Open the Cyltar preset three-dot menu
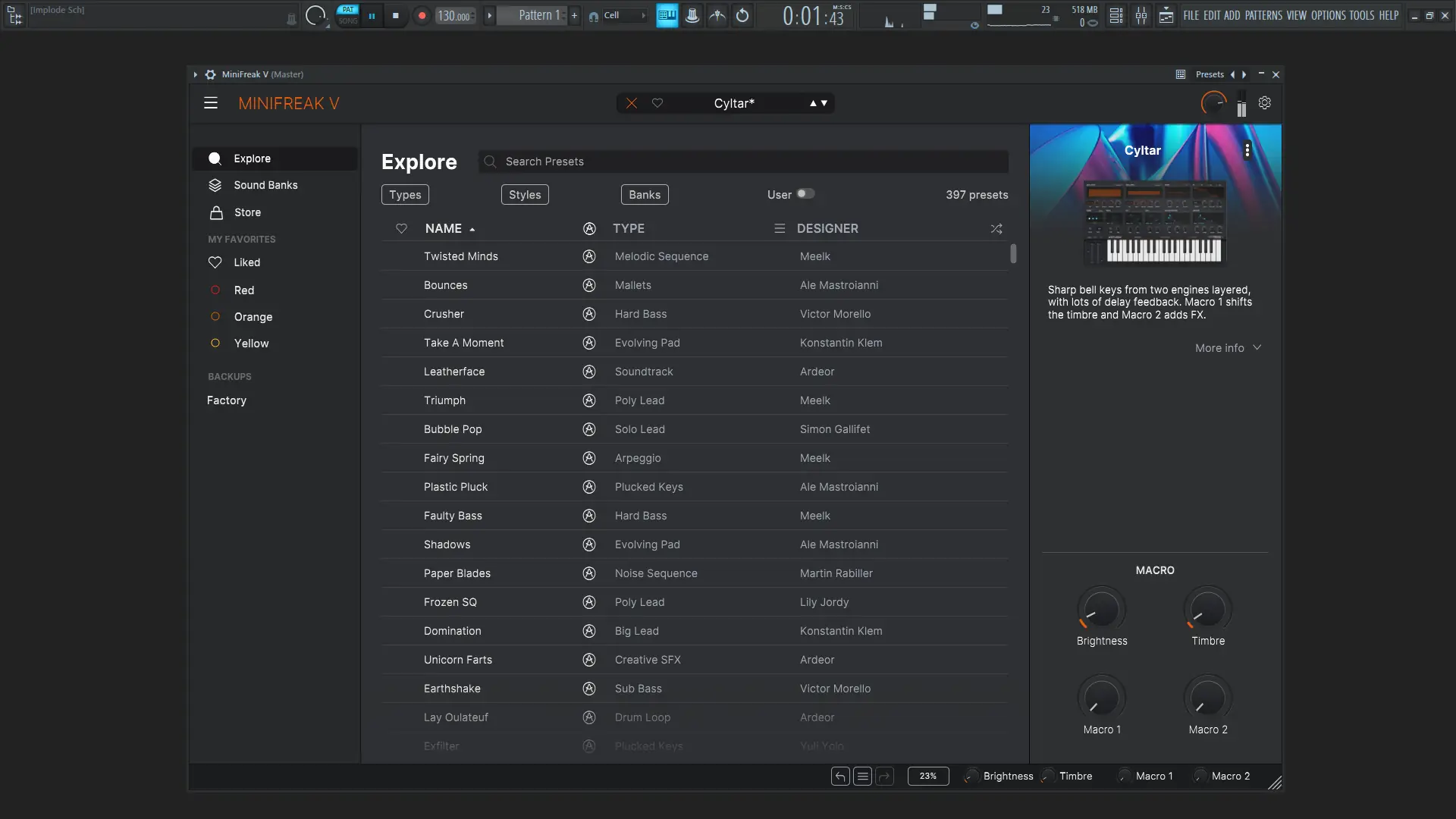The image size is (1456, 819). [x=1247, y=150]
